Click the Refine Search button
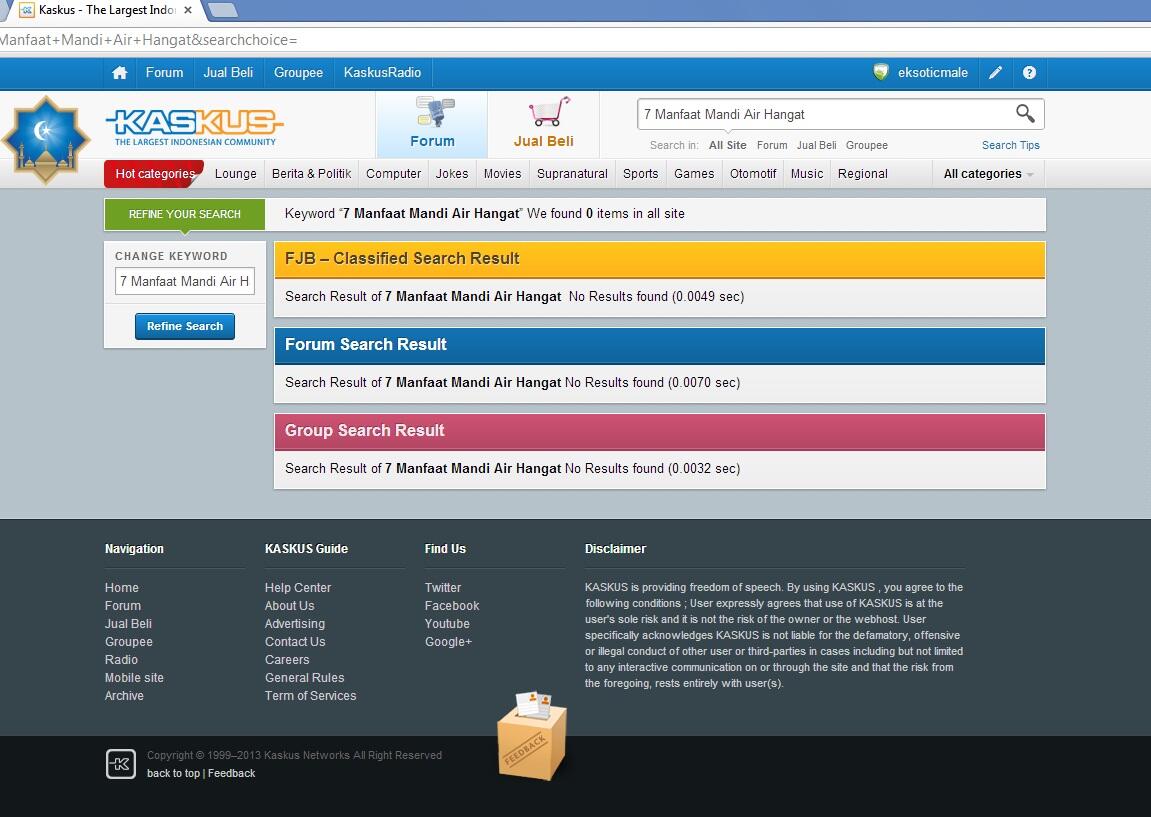The height and width of the screenshot is (817, 1151). pos(185,326)
